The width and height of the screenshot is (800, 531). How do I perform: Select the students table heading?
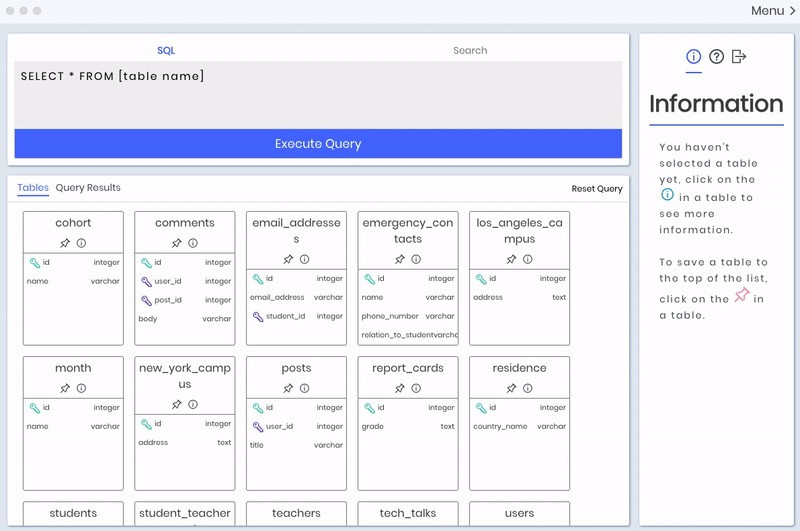(x=73, y=513)
